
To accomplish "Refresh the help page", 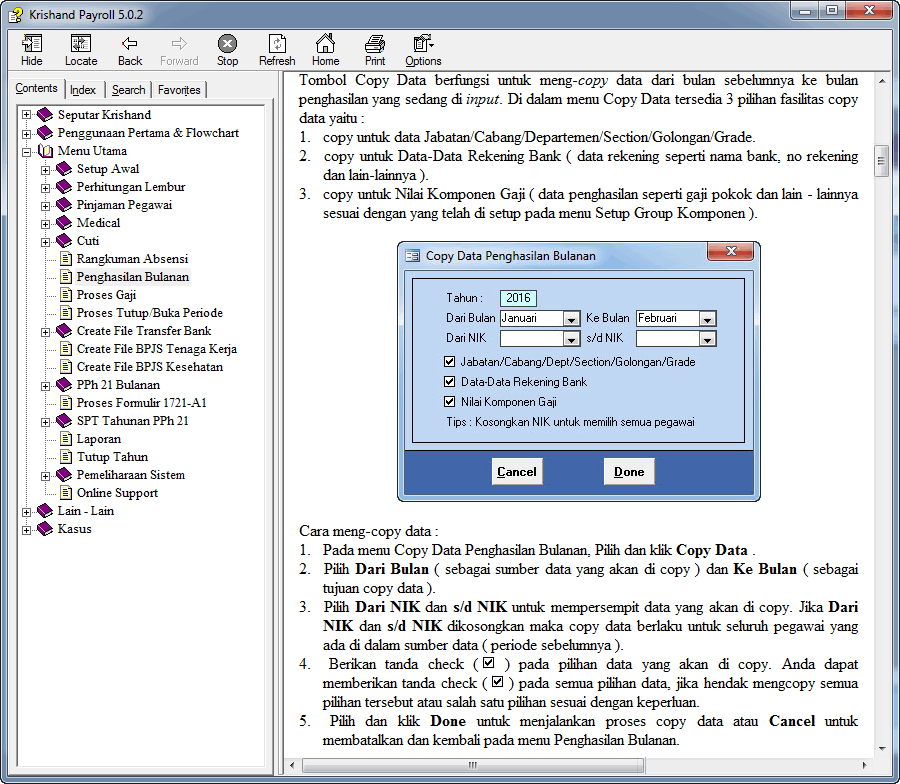I will point(277,49).
